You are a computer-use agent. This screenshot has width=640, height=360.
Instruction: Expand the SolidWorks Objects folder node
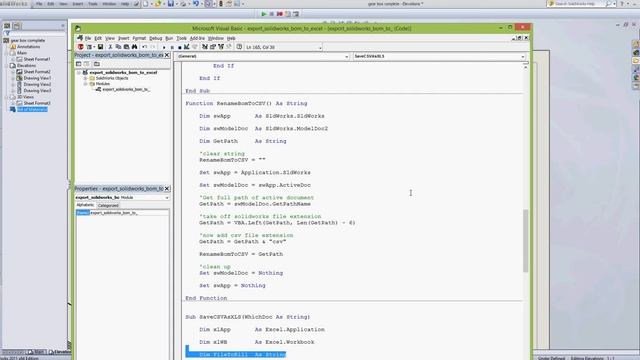pos(86,78)
